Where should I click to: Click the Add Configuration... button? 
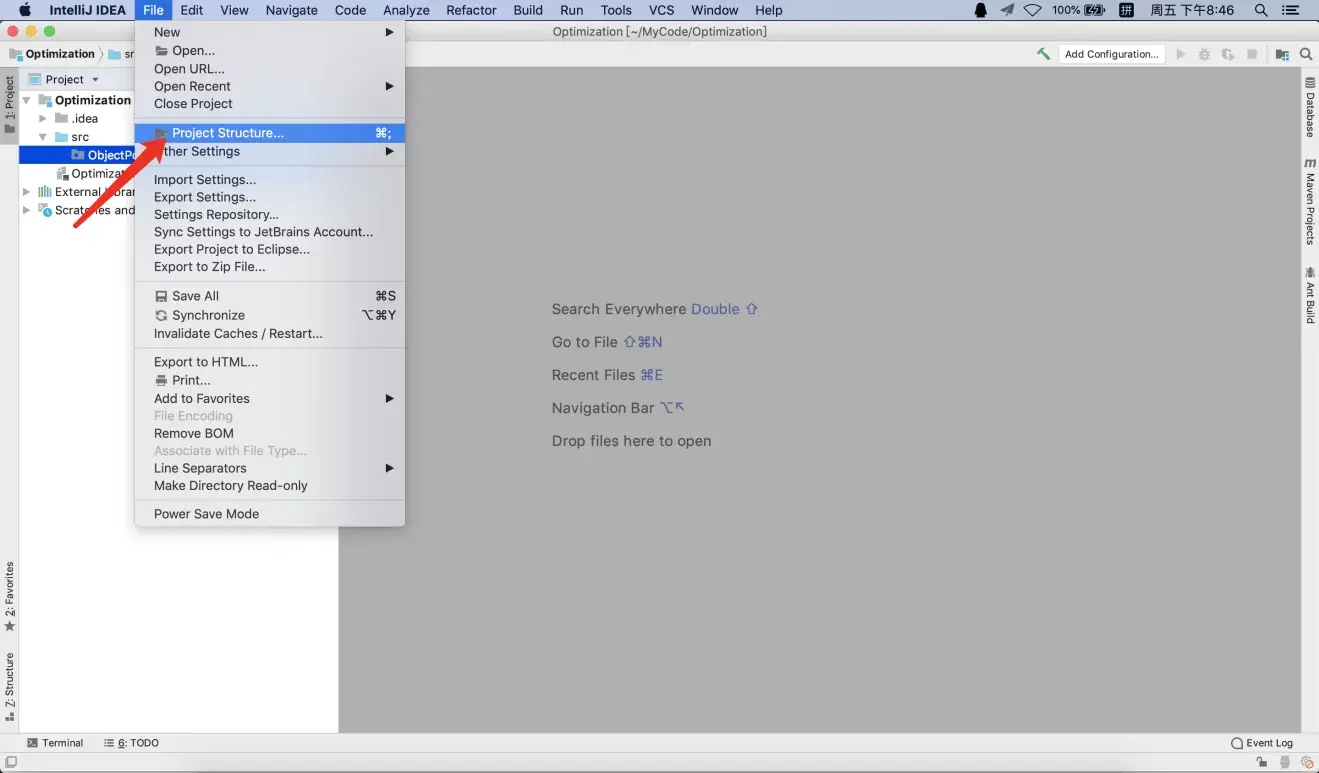[x=1112, y=54]
